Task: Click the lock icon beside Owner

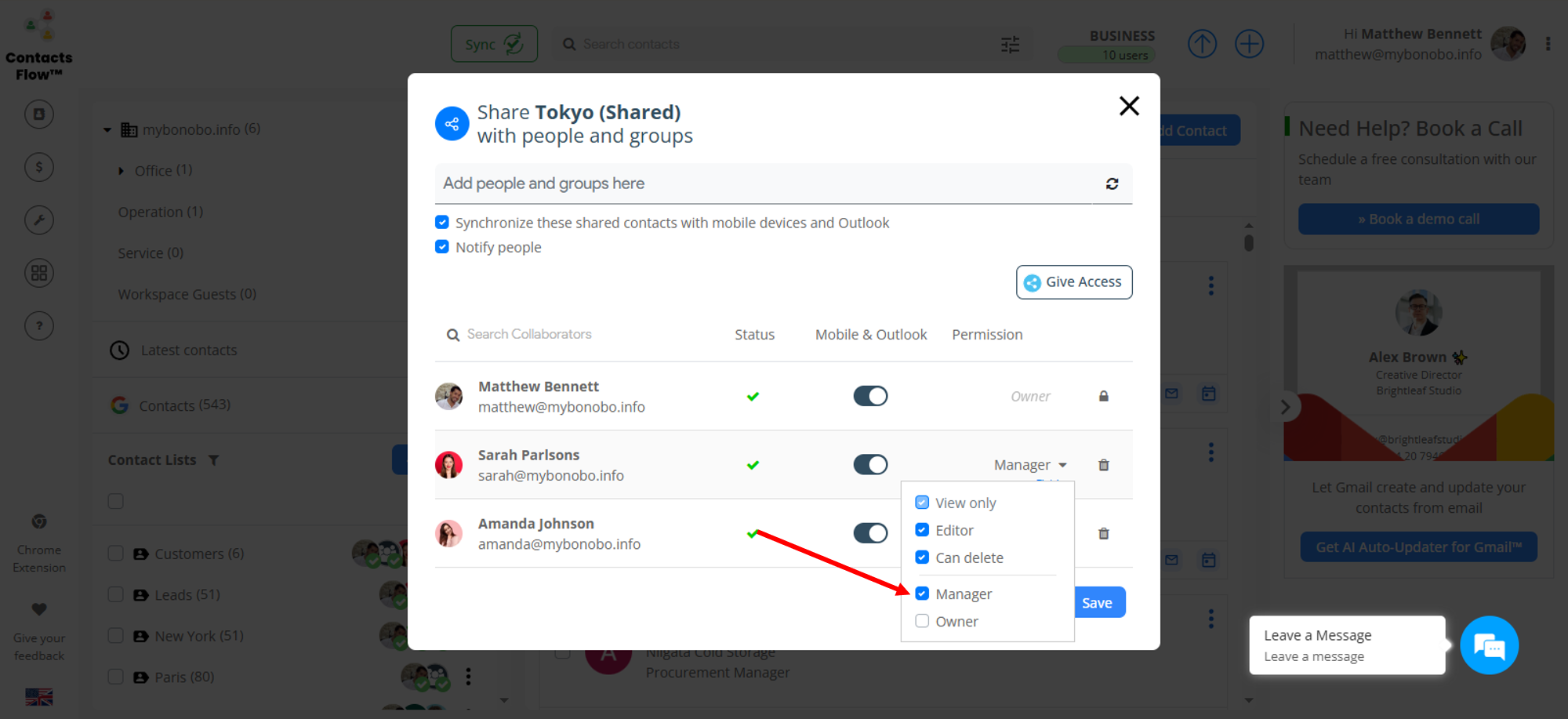Action: point(1103,397)
